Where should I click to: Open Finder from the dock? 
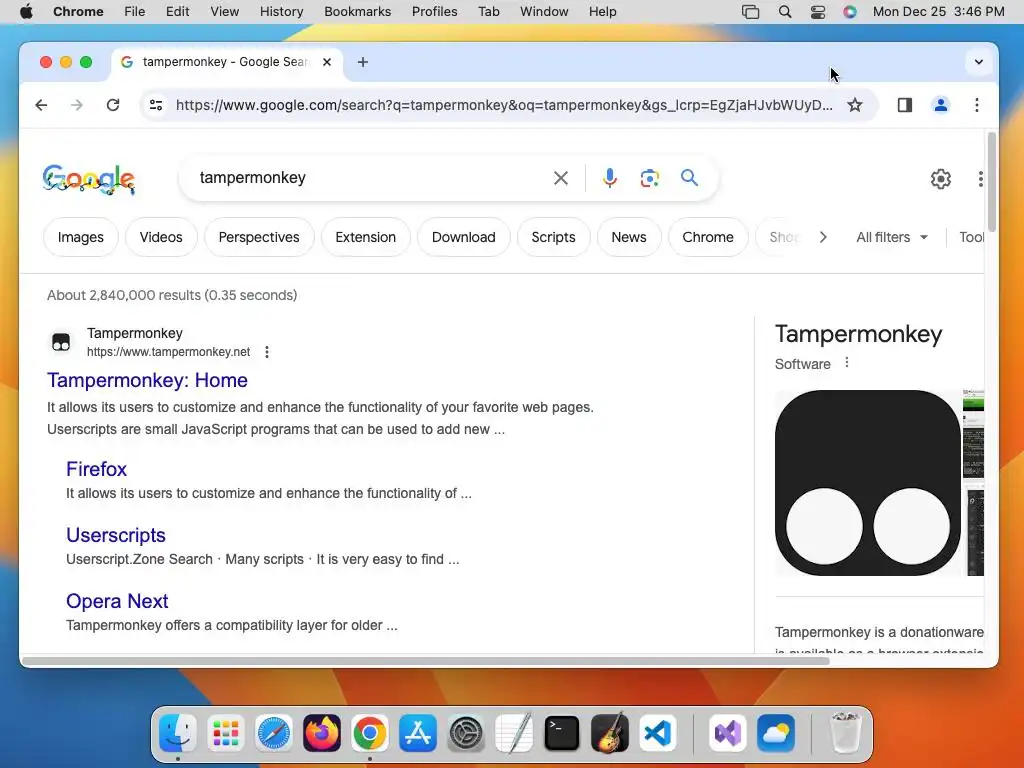[x=178, y=733]
